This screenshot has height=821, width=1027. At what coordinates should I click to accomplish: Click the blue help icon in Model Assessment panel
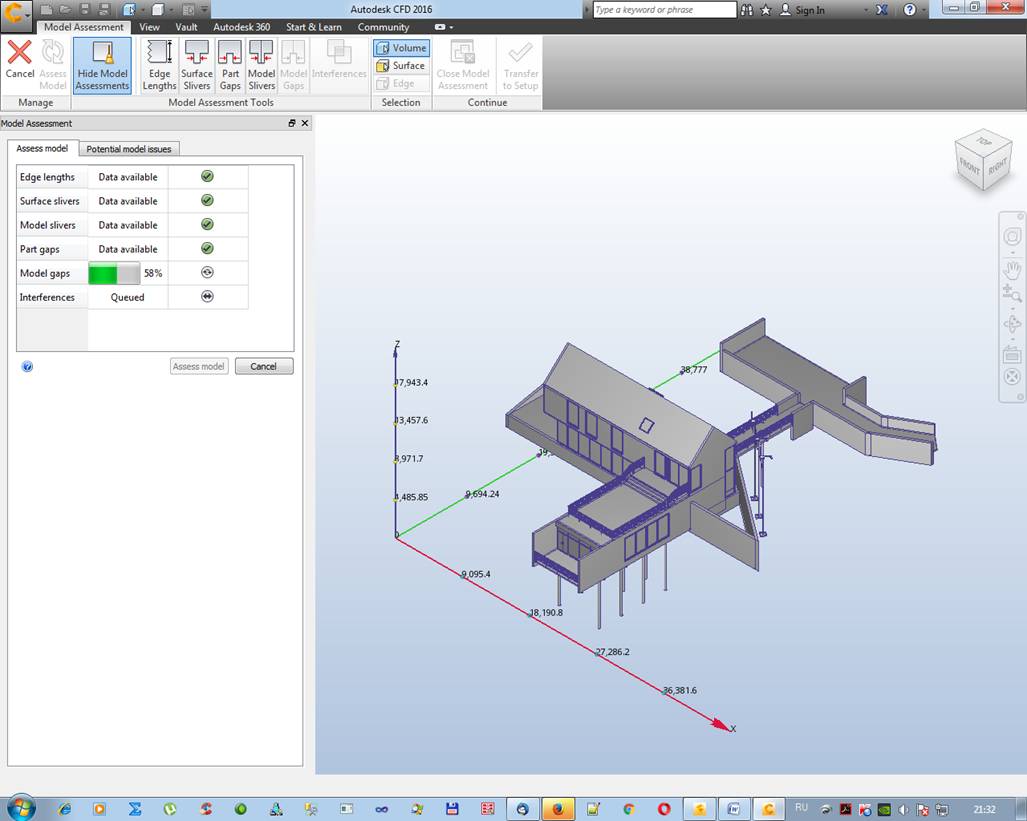pos(27,367)
